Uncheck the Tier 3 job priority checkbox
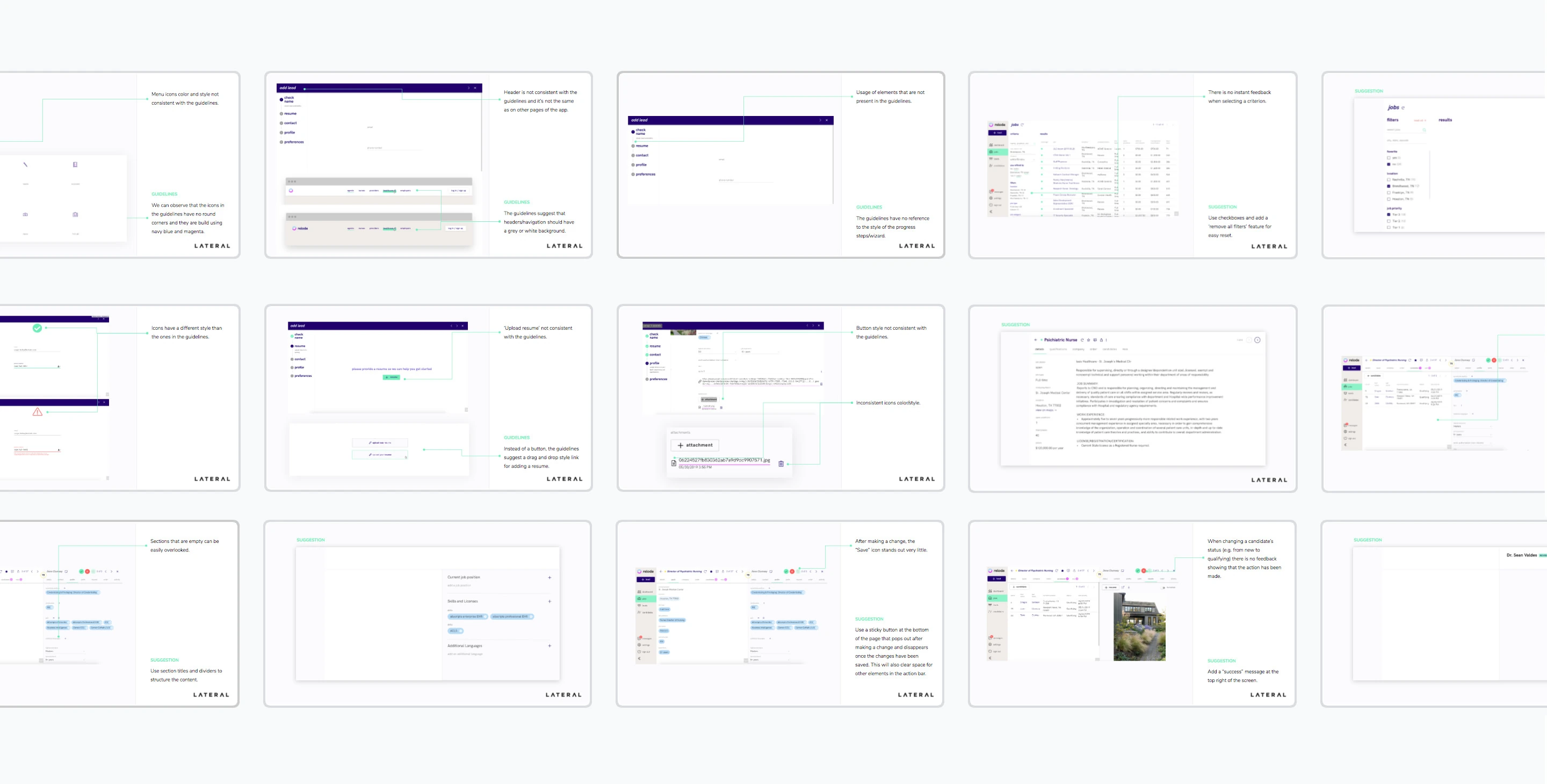 (1389, 215)
